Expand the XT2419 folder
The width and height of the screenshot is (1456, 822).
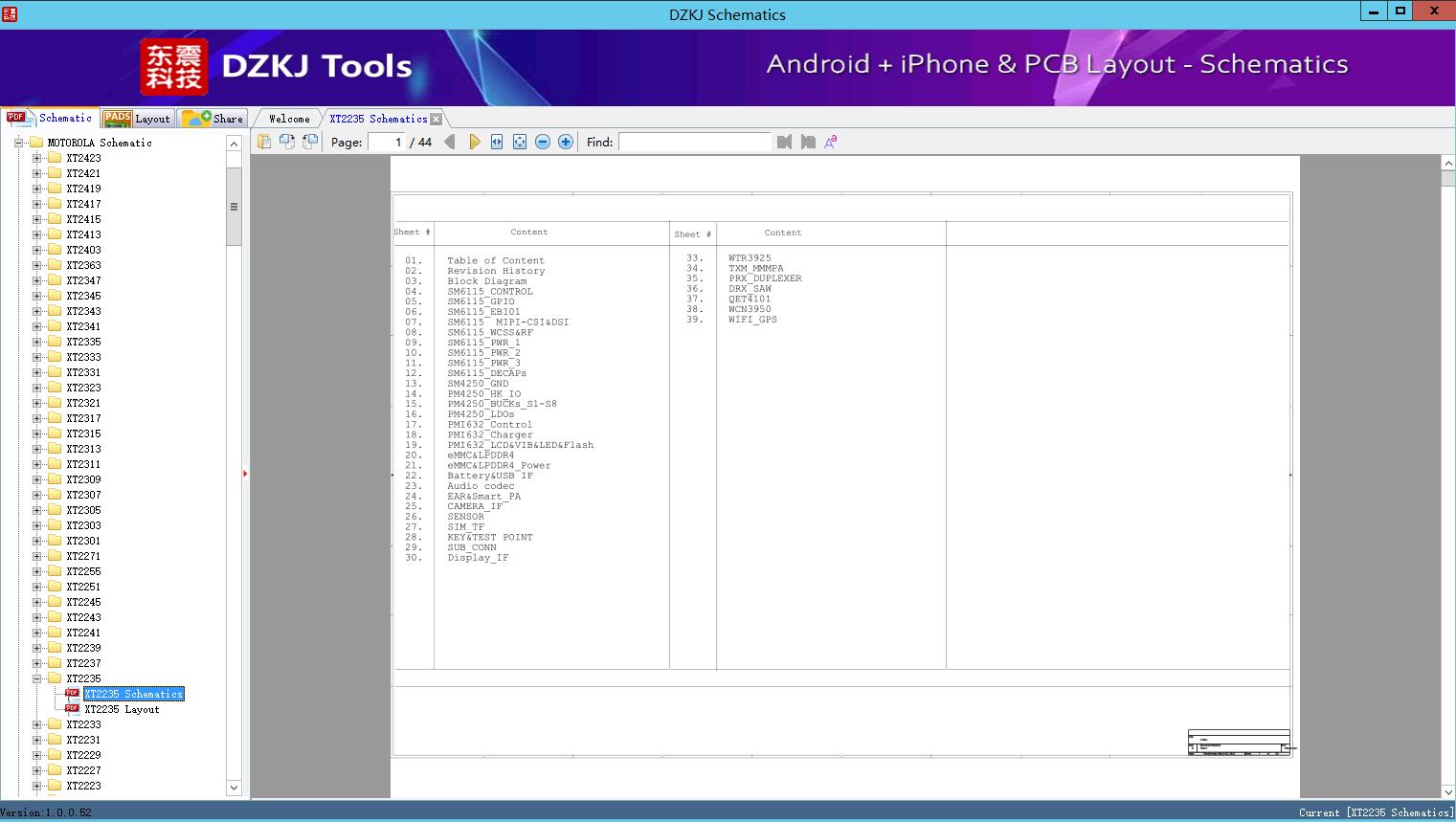point(37,189)
